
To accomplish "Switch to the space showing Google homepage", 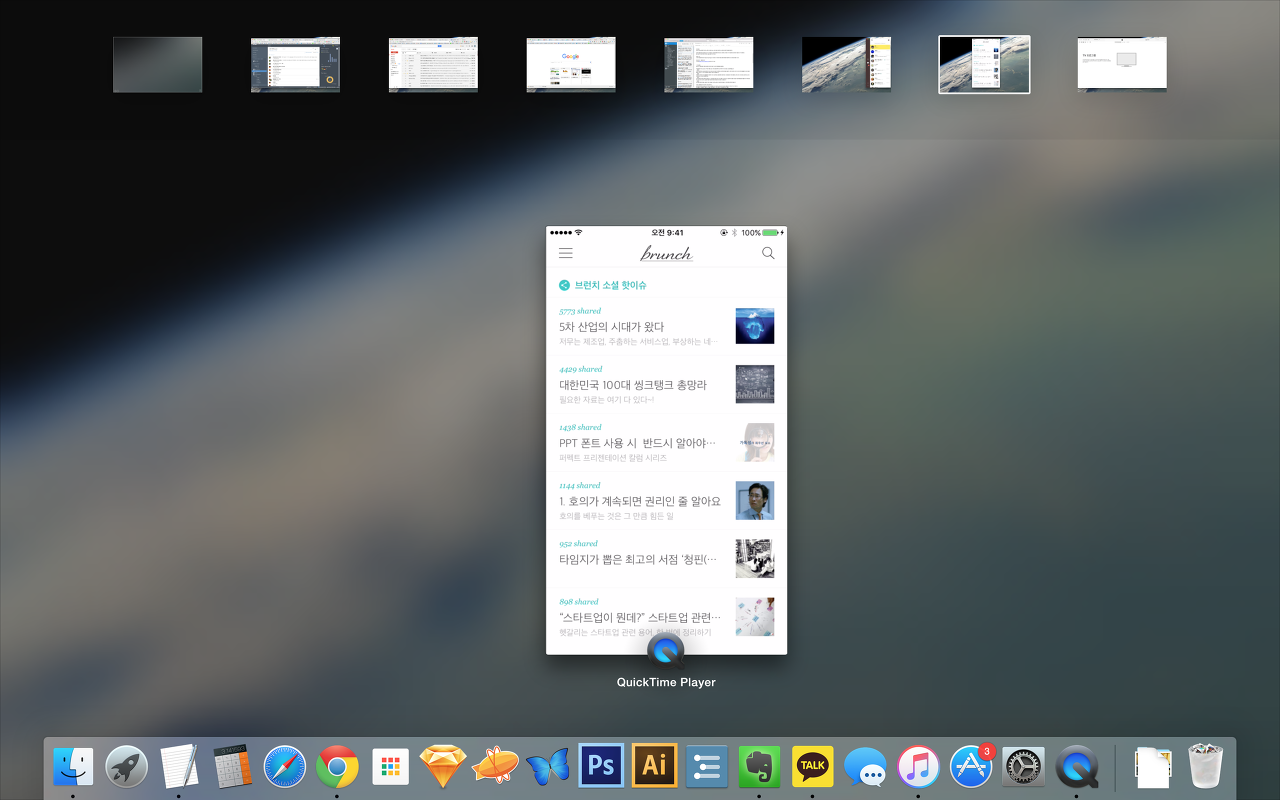I will pos(571,64).
